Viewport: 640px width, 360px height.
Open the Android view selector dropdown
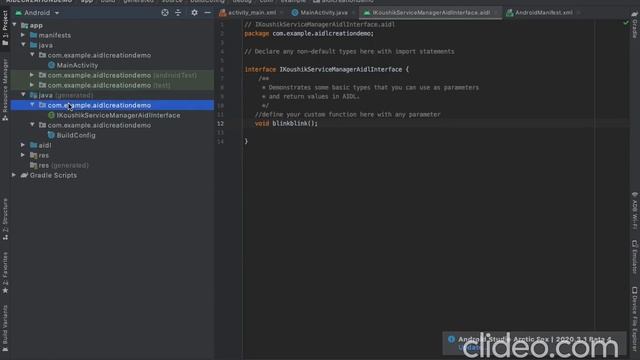point(37,13)
